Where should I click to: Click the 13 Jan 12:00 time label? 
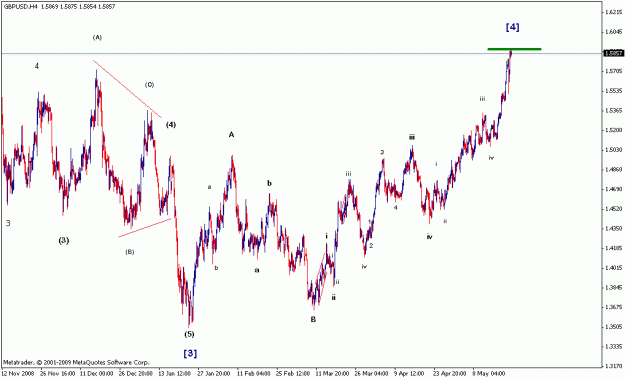pos(175,374)
